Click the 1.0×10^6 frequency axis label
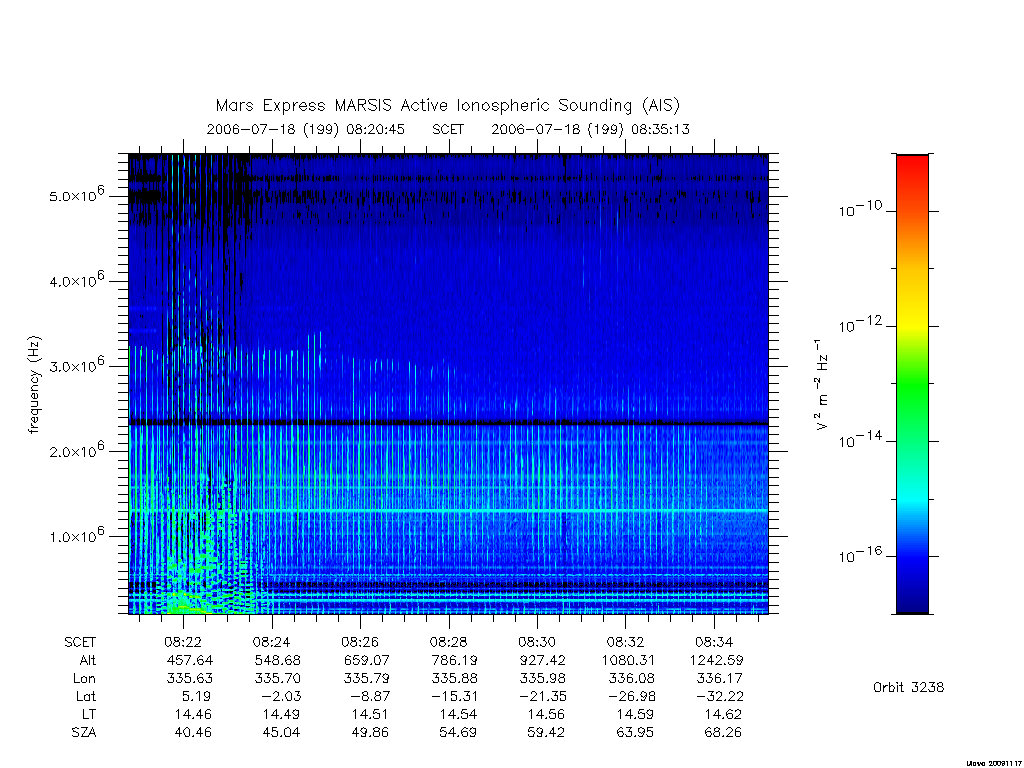Screen dimensions: 1024x768 76,535
